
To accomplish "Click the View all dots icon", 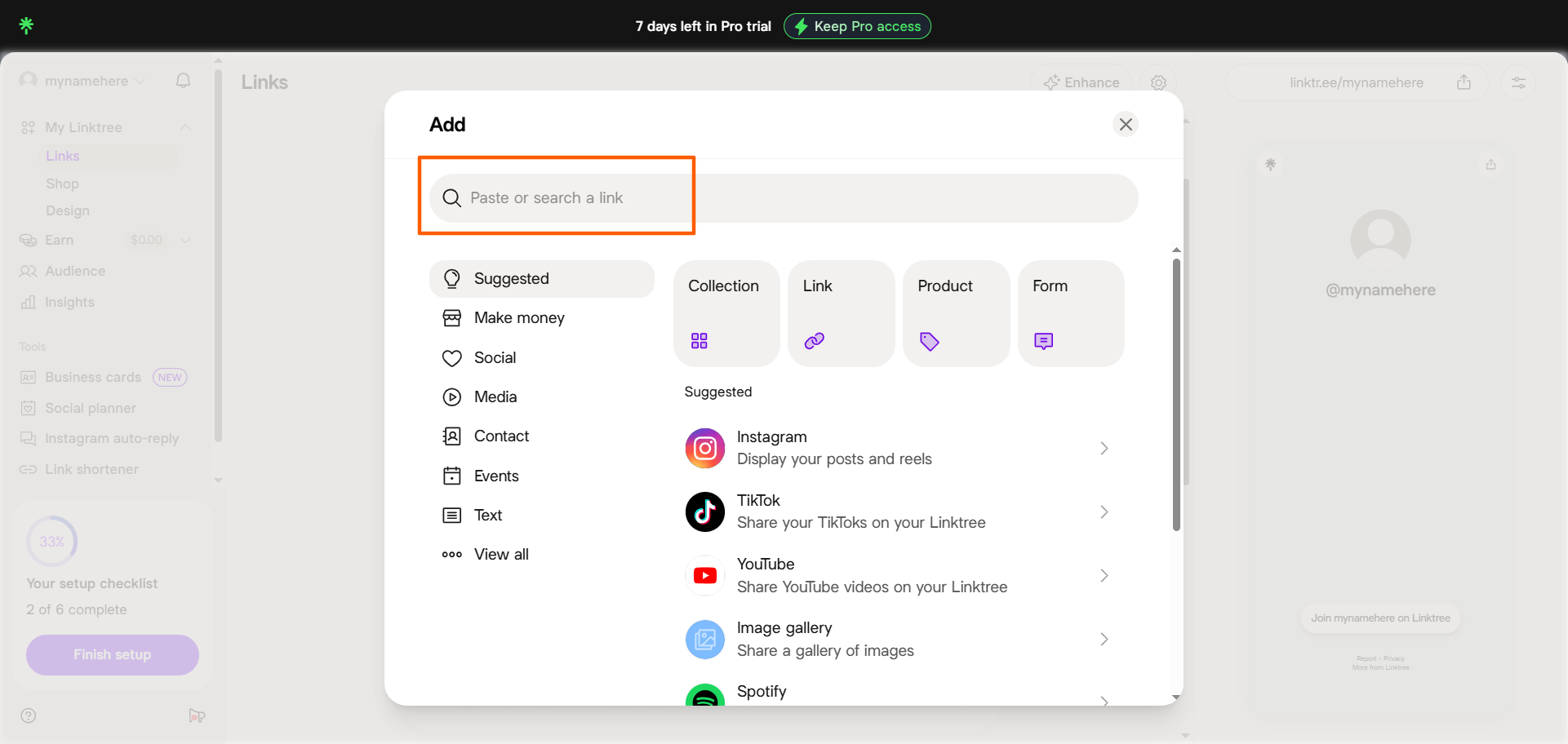I will 452,555.
